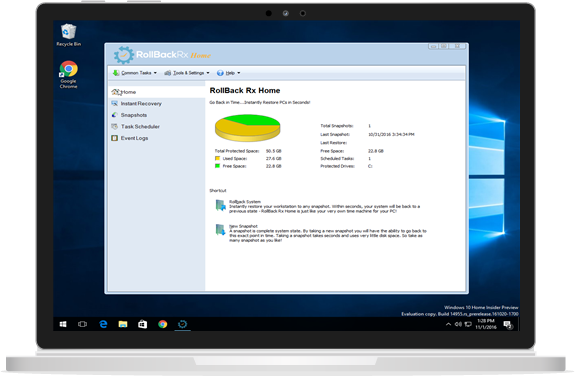Click the green Free Space legend swatch
The width and height of the screenshot is (575, 376).
[x=217, y=166]
